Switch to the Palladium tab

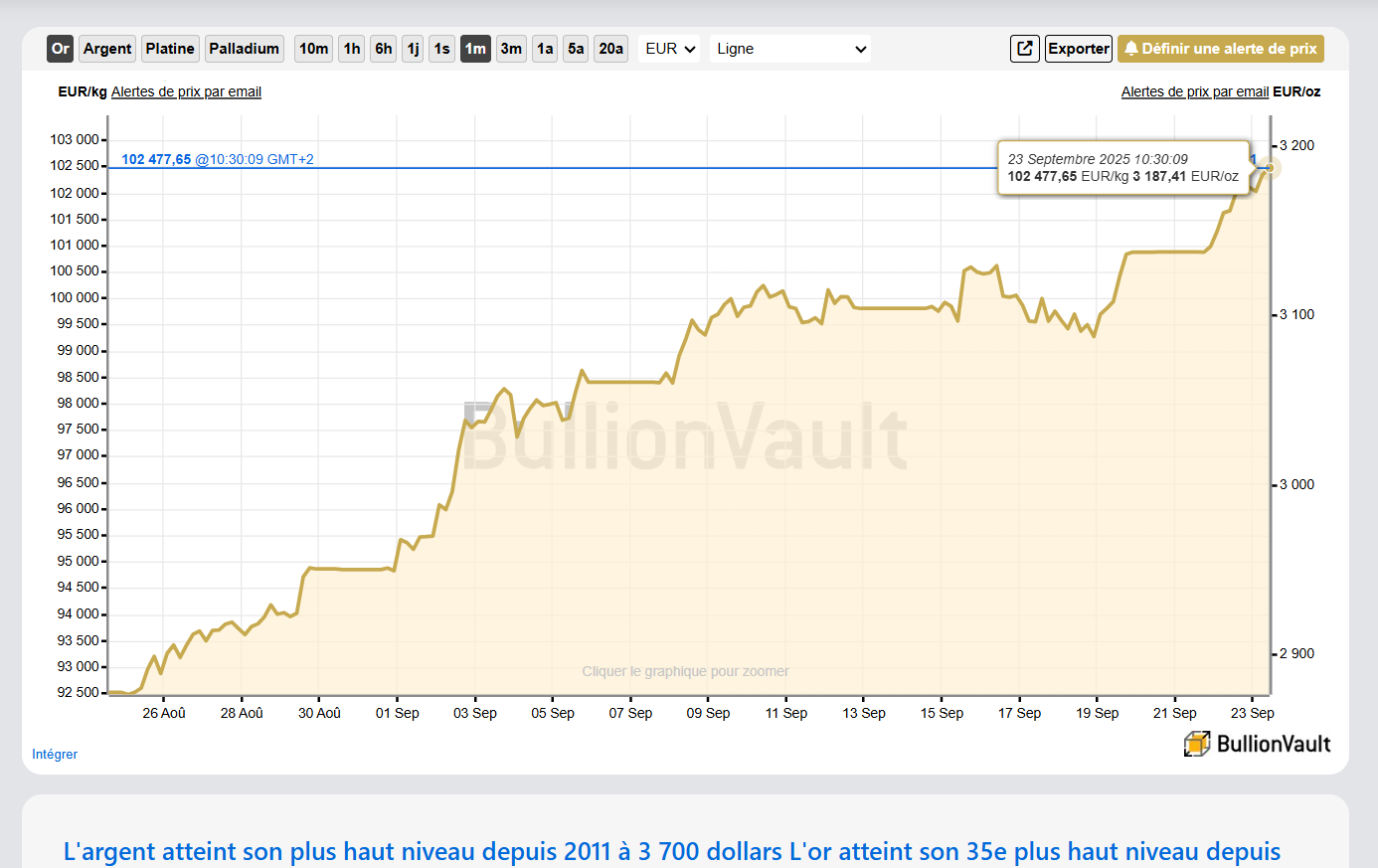click(245, 49)
